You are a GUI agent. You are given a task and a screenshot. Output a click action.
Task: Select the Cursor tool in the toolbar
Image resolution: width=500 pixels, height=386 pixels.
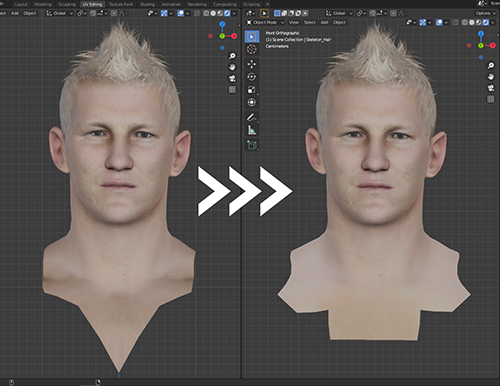[x=252, y=49]
